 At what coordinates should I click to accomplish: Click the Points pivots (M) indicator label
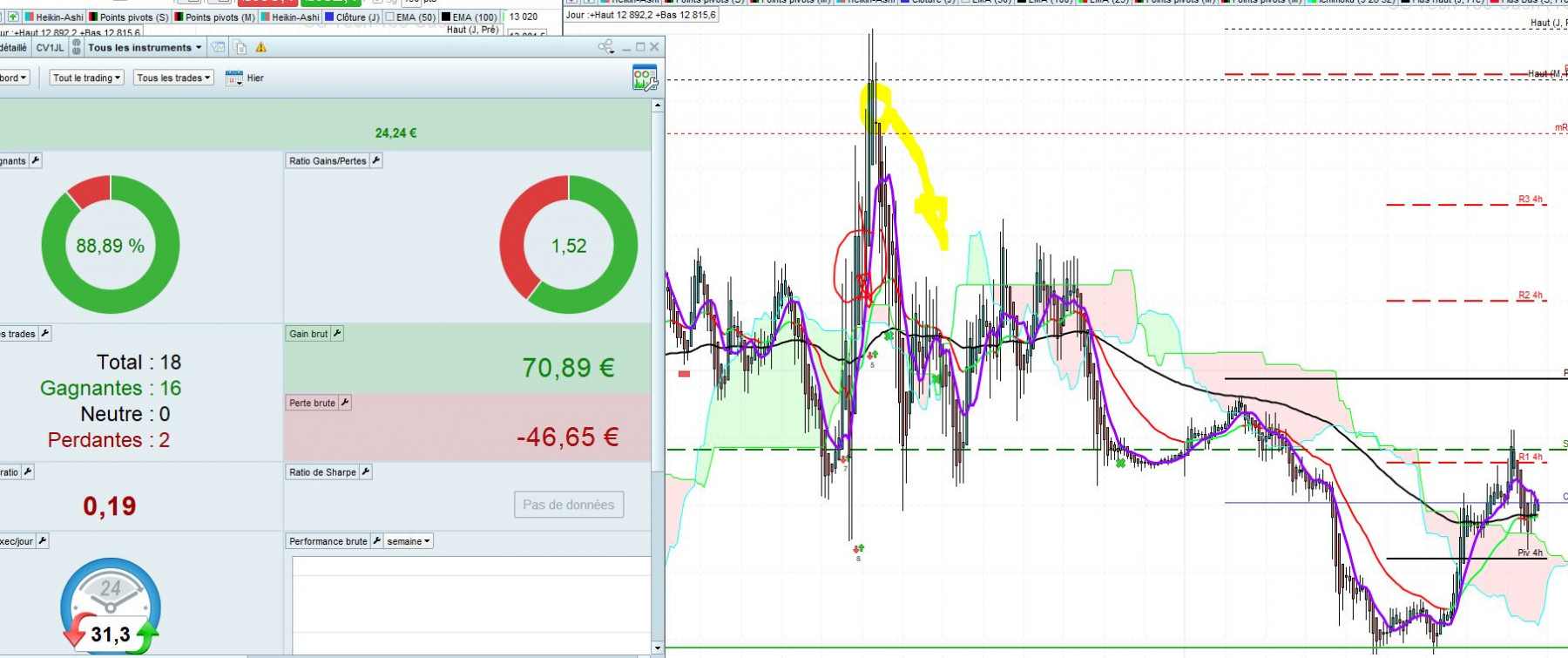220,17
